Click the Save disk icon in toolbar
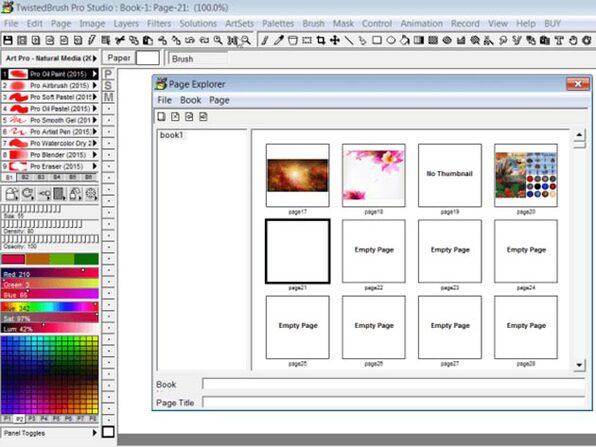This screenshot has width=596, height=447. pyautogui.click(x=8, y=40)
